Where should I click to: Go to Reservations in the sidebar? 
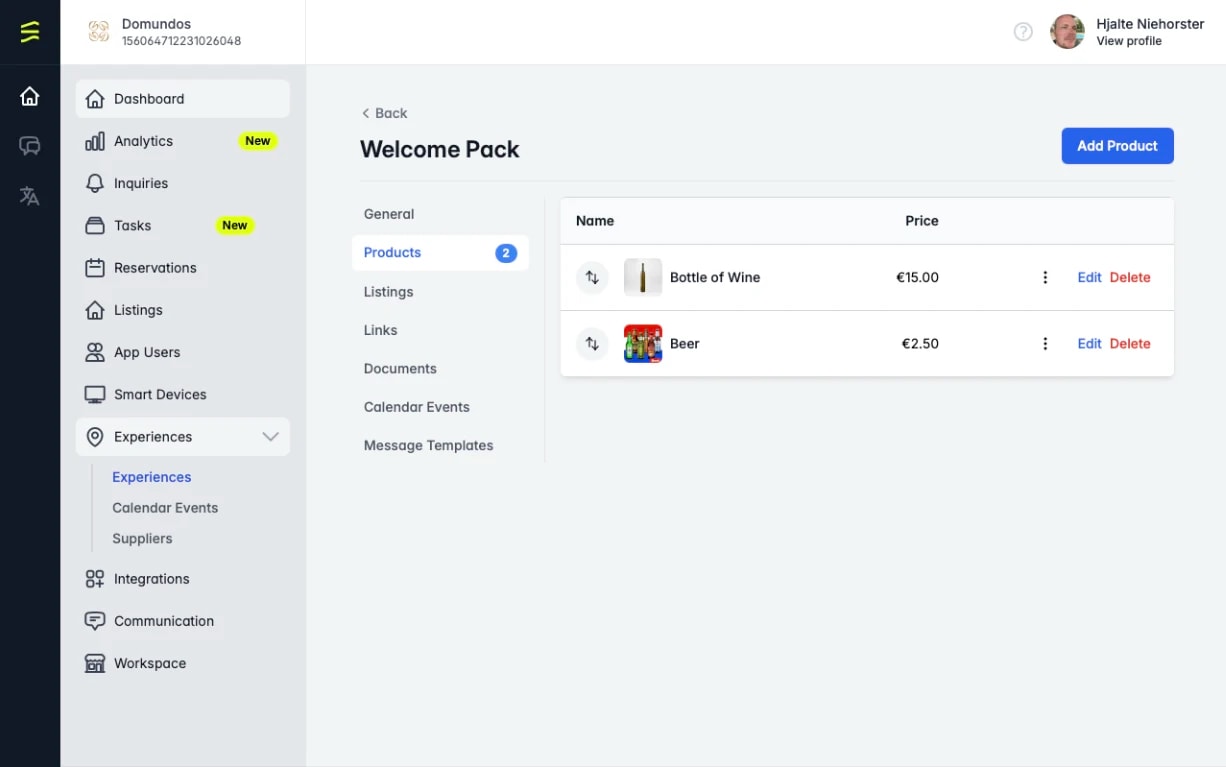(x=183, y=268)
